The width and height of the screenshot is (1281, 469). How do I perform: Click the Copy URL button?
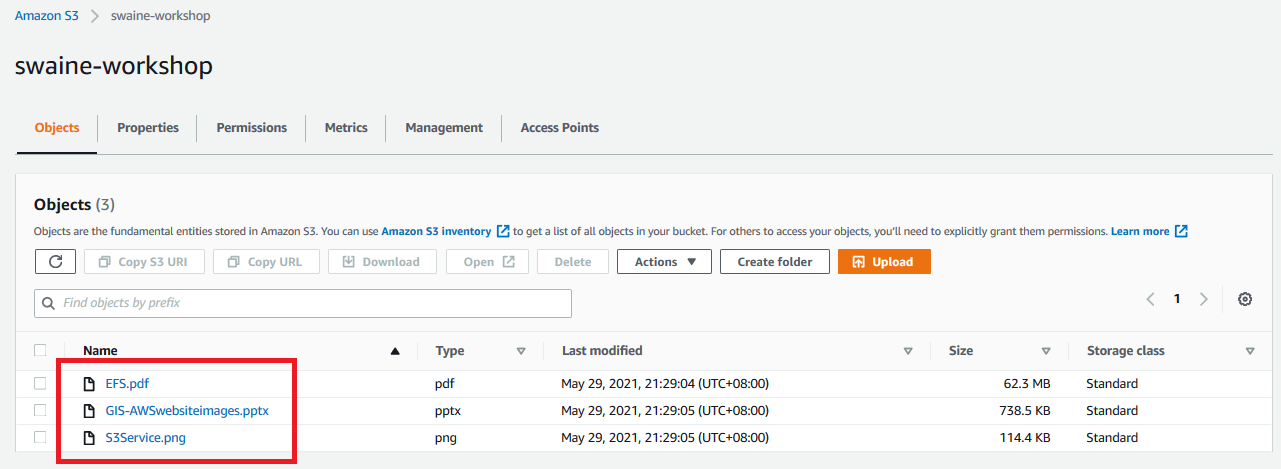pyautogui.click(x=265, y=262)
